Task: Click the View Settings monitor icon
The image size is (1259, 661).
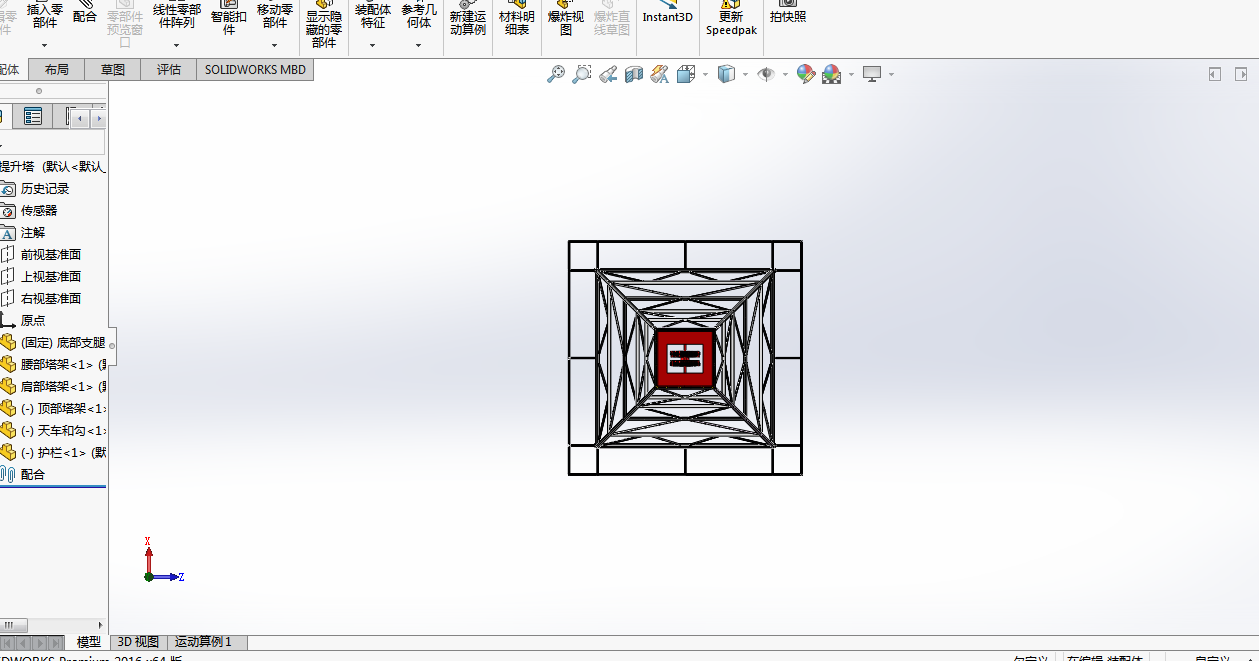Action: point(872,74)
